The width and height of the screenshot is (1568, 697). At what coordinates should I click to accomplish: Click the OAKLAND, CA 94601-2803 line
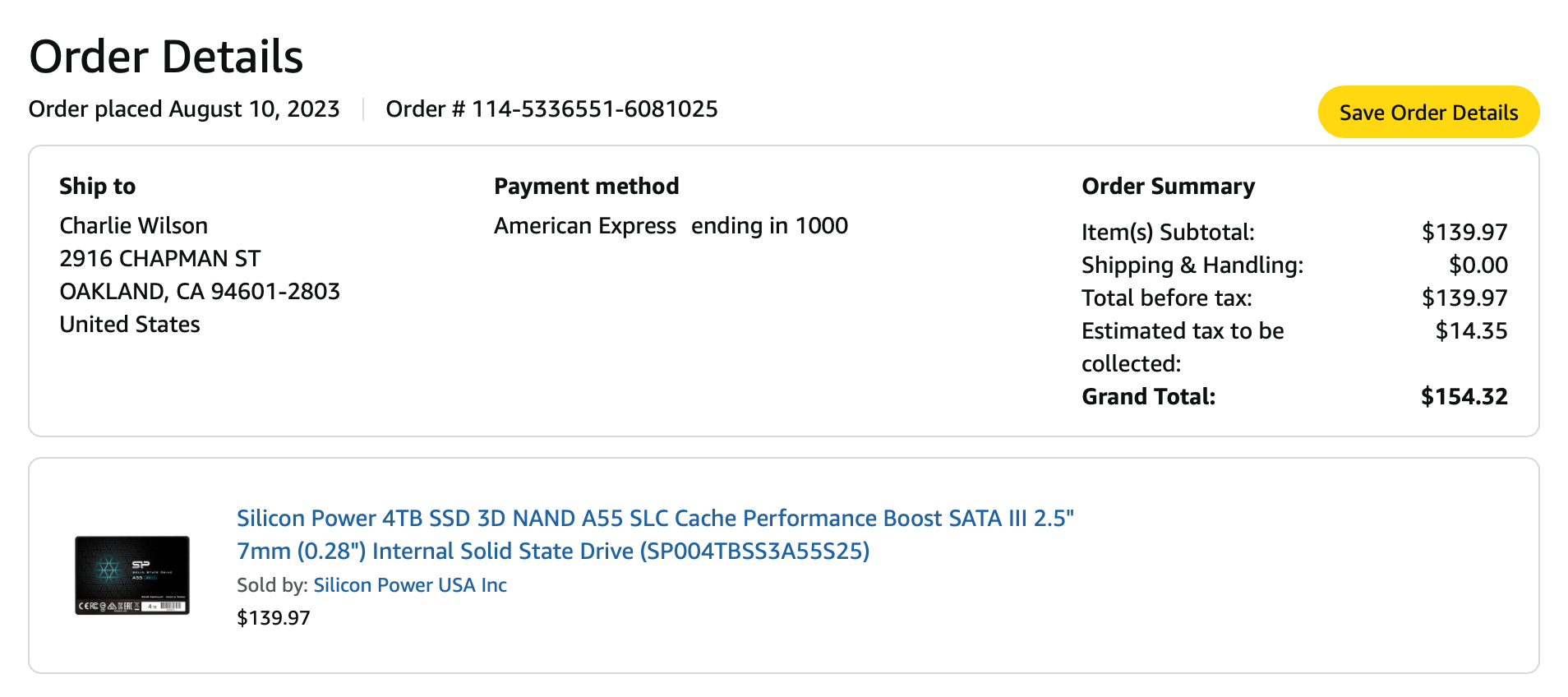[x=200, y=292]
